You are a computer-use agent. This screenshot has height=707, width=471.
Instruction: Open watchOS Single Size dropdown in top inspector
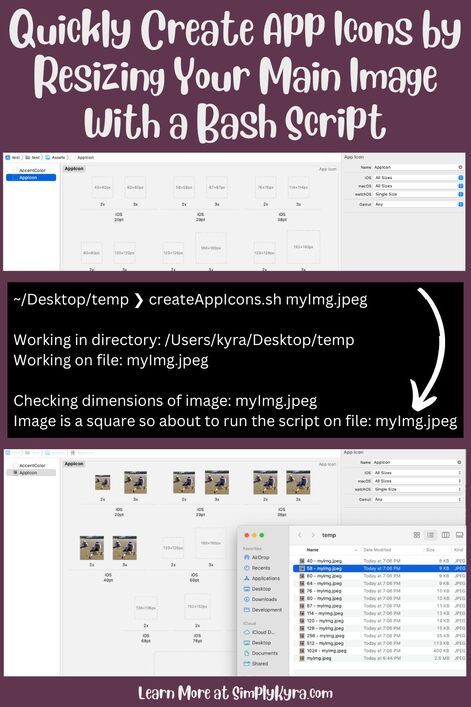pos(418,194)
